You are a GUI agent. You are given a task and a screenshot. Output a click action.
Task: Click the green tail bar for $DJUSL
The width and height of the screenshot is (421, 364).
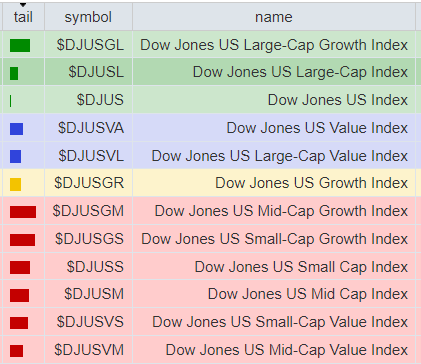pos(14,73)
